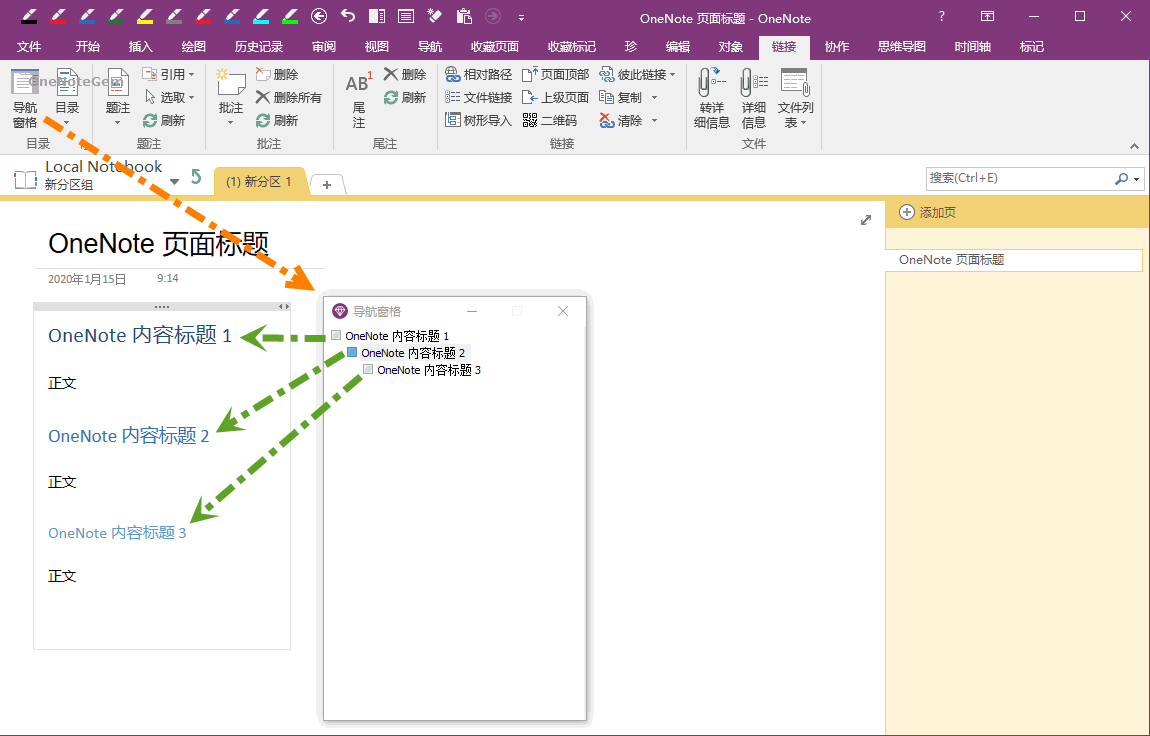Image resolution: width=1150 pixels, height=736 pixels.
Task: Click 删除 in 批注 group
Action: 276,74
